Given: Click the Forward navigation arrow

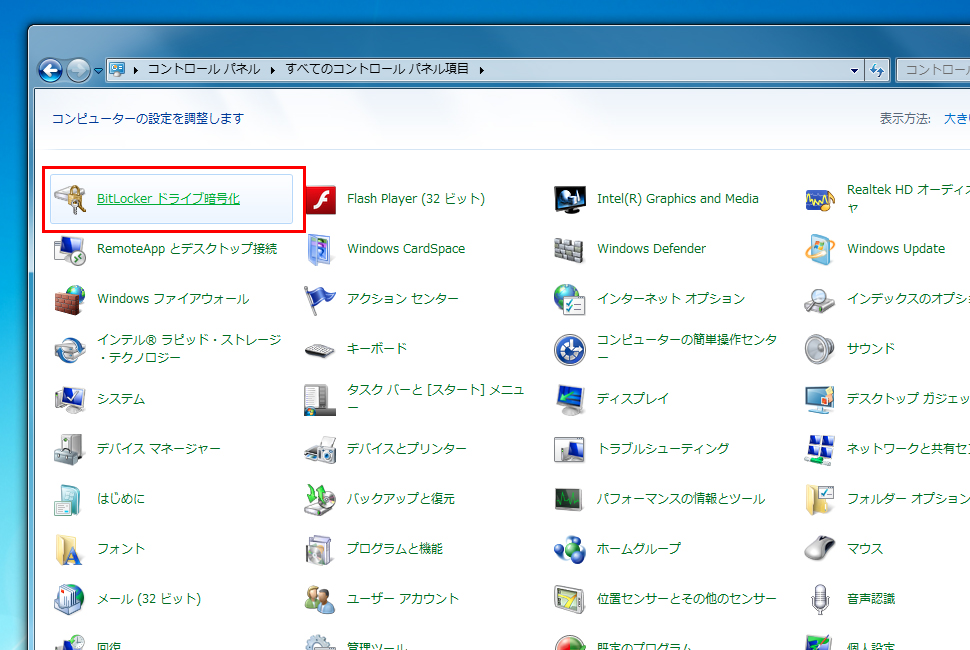Looking at the screenshot, I should click(x=78, y=71).
